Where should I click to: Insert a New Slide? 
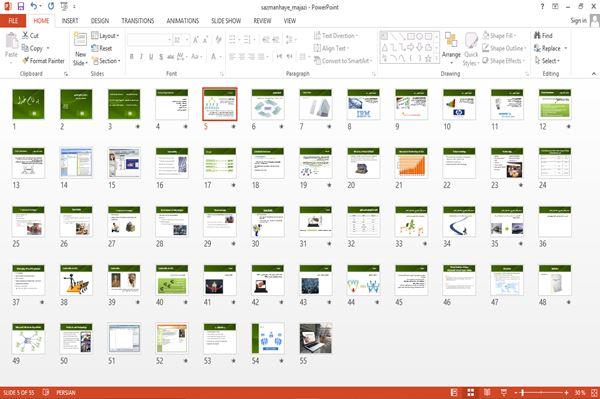(80, 49)
